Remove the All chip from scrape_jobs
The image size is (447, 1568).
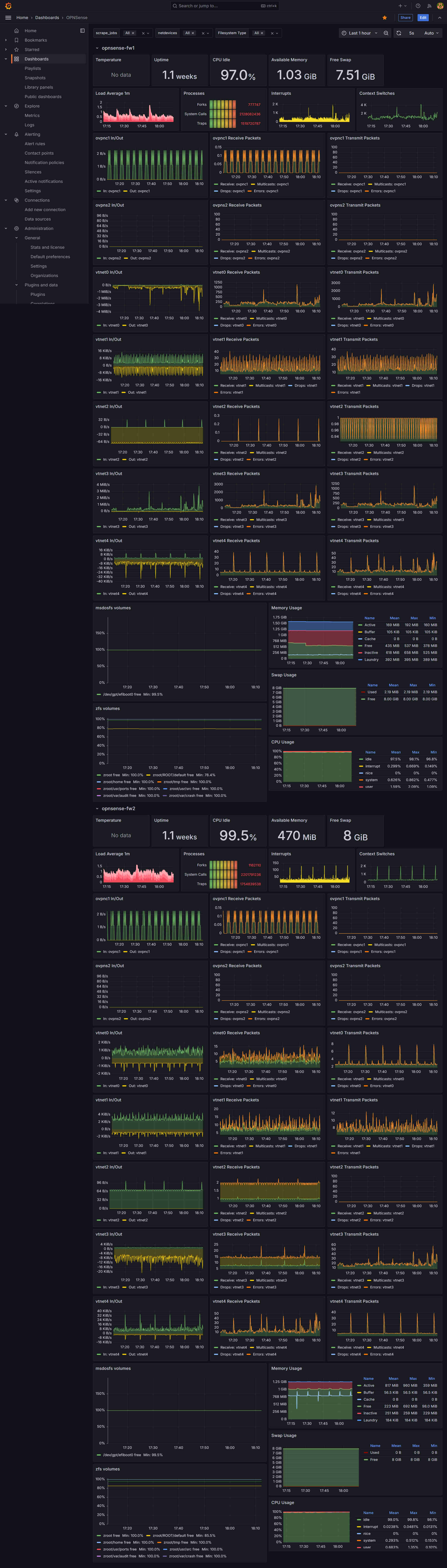pyautogui.click(x=133, y=33)
